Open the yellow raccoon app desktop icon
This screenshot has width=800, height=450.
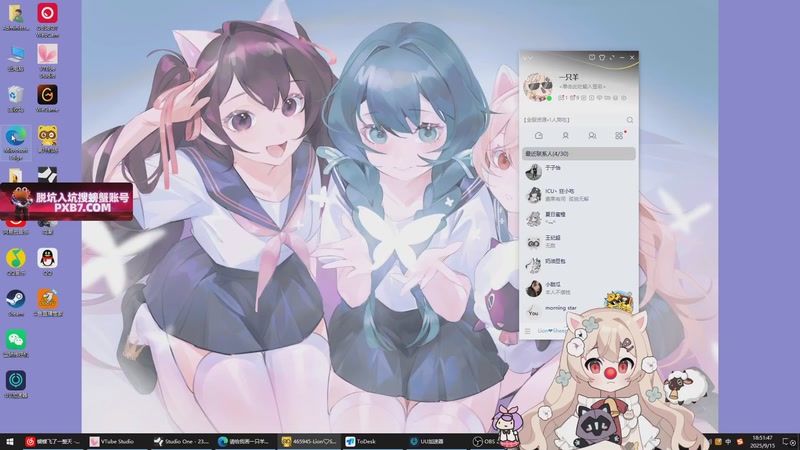(47, 139)
